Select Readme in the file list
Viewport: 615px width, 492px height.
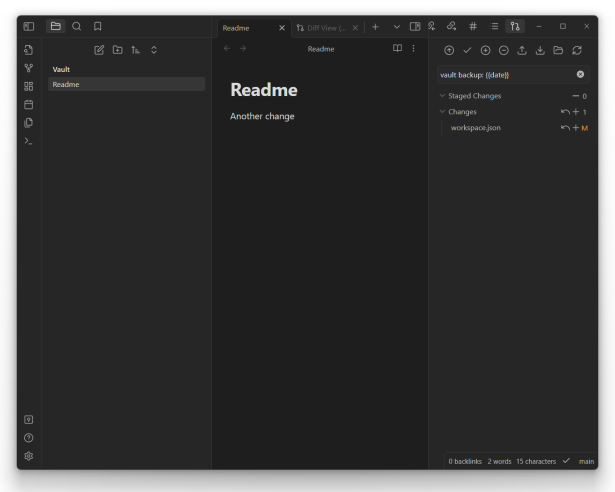click(x=126, y=84)
